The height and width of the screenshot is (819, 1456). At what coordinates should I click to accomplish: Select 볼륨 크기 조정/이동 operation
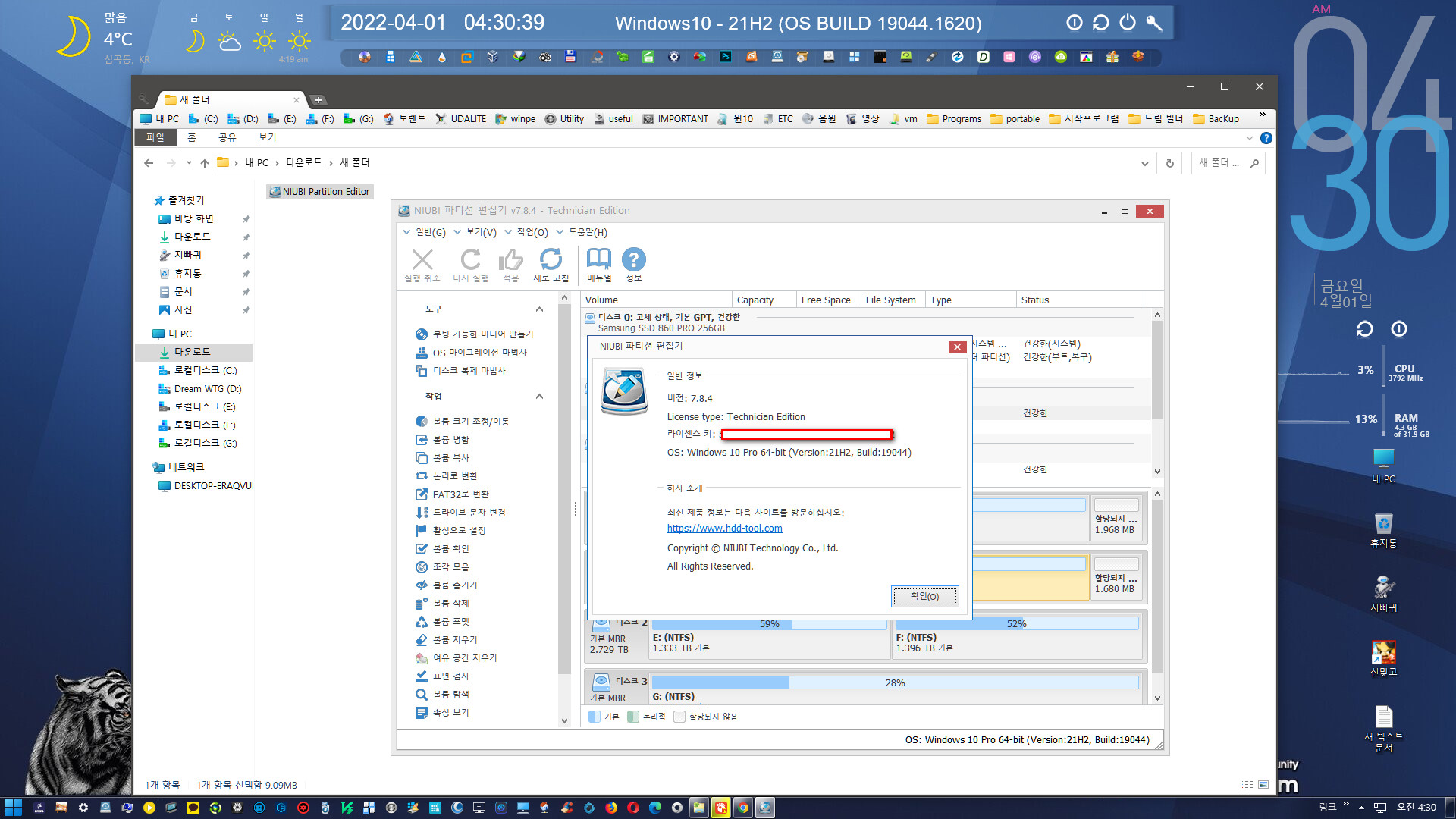click(x=462, y=422)
